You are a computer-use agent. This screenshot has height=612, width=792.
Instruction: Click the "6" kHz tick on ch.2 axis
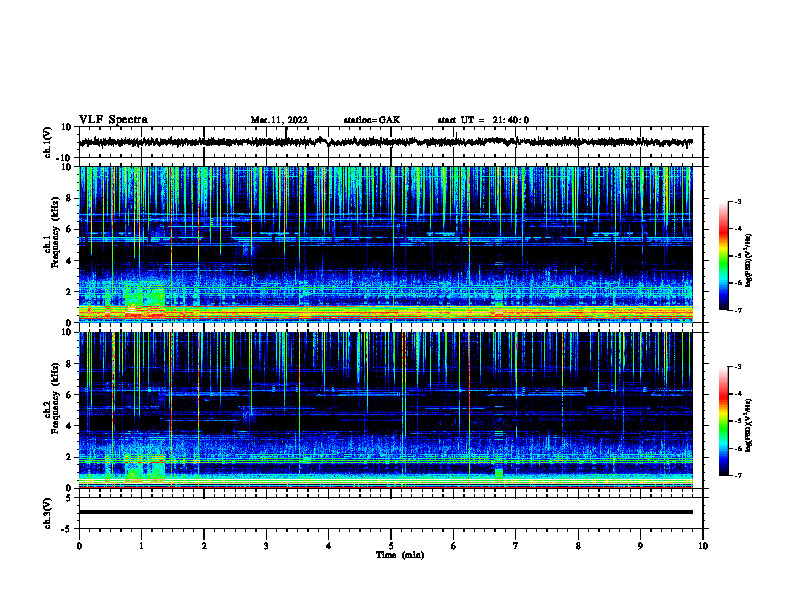tap(69, 395)
